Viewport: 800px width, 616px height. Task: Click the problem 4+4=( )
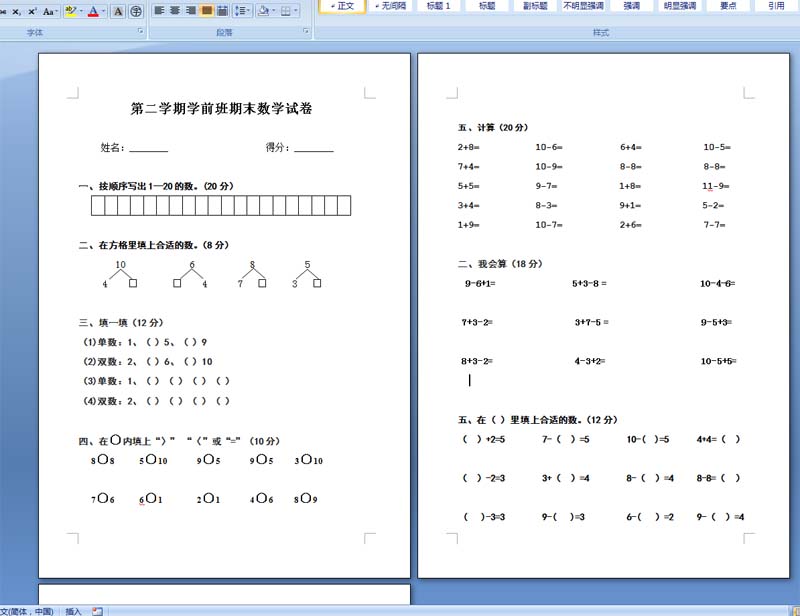[x=718, y=439]
